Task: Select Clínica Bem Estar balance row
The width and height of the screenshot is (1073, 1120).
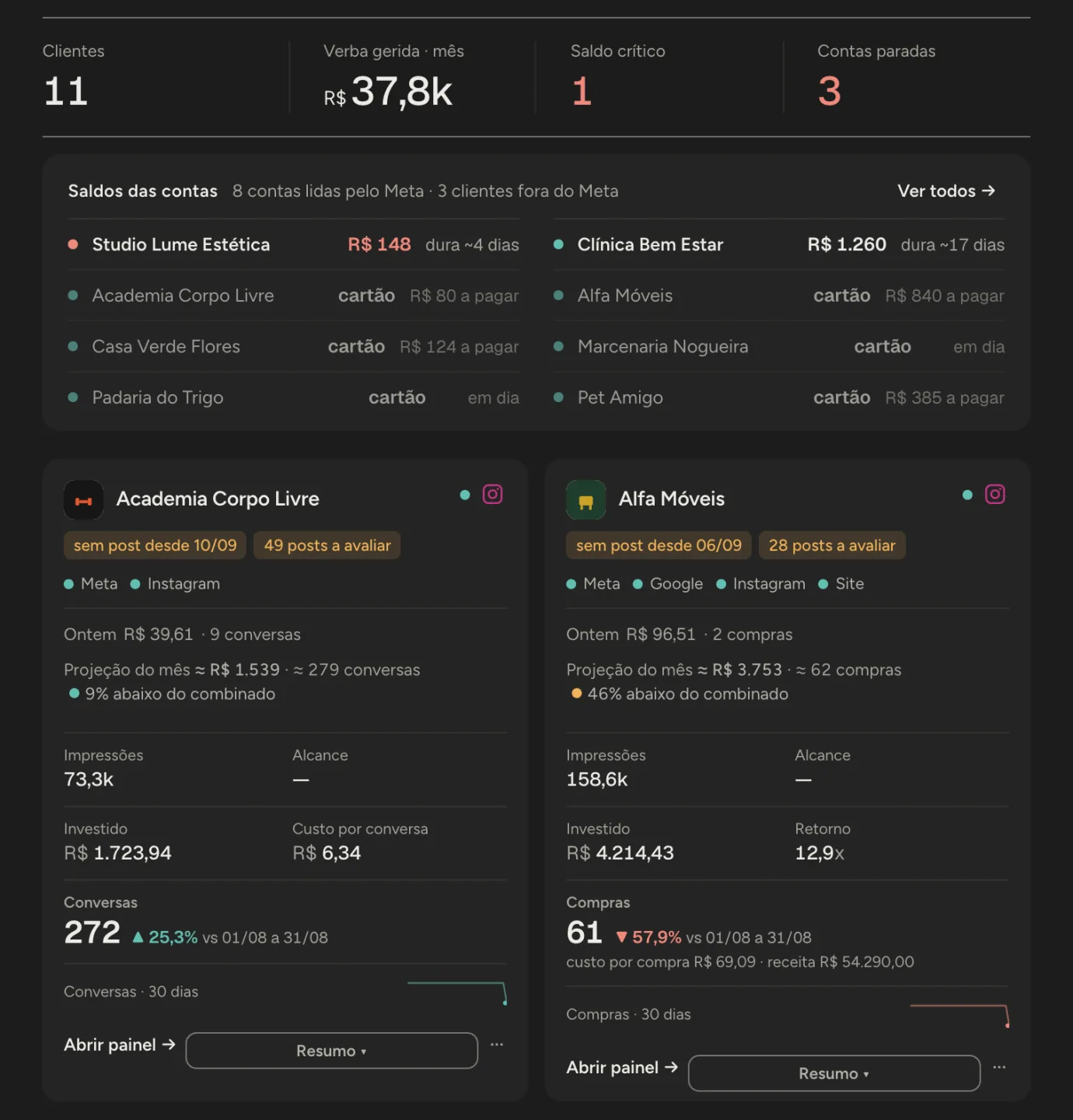Action: pyautogui.click(x=779, y=245)
